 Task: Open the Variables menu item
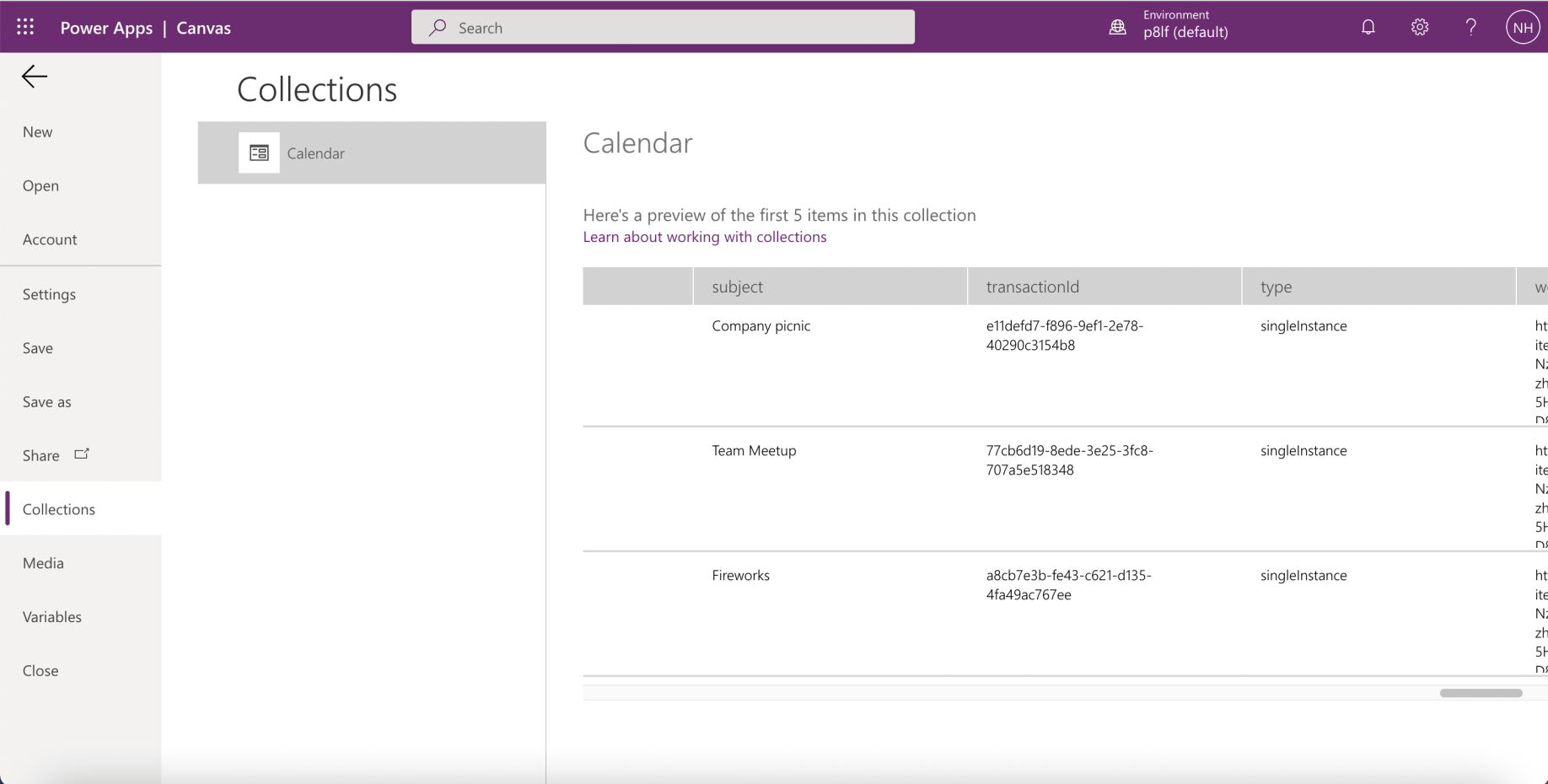81,617
